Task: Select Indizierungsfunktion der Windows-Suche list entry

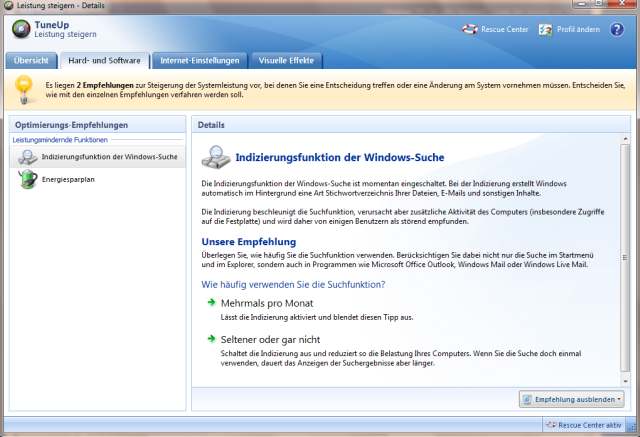Action: [x=98, y=157]
